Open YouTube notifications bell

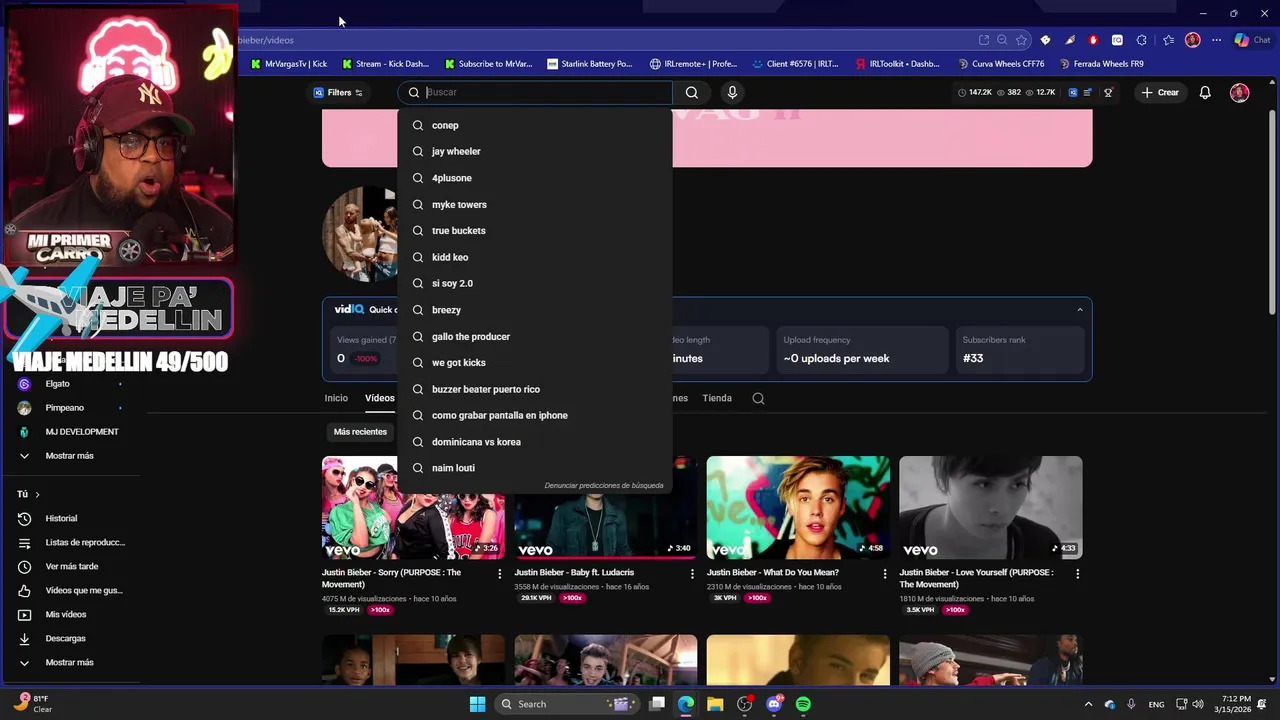click(x=1205, y=92)
